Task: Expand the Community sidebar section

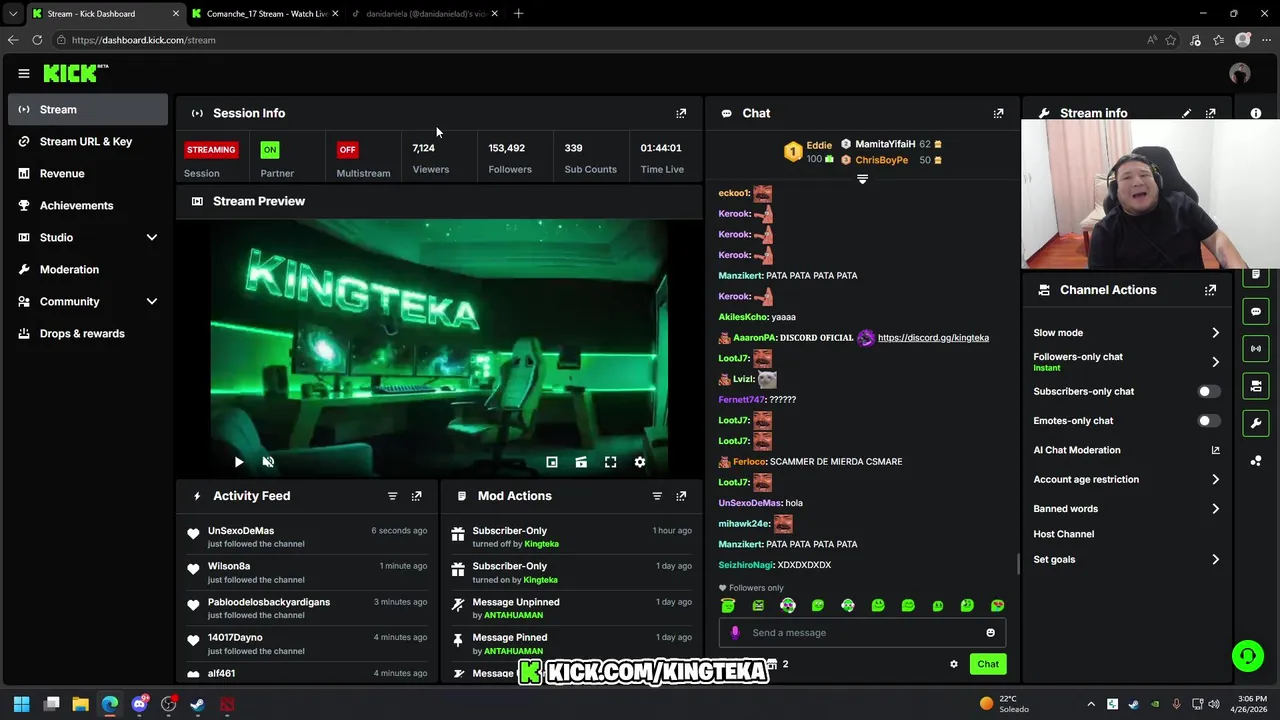Action: coord(152,302)
